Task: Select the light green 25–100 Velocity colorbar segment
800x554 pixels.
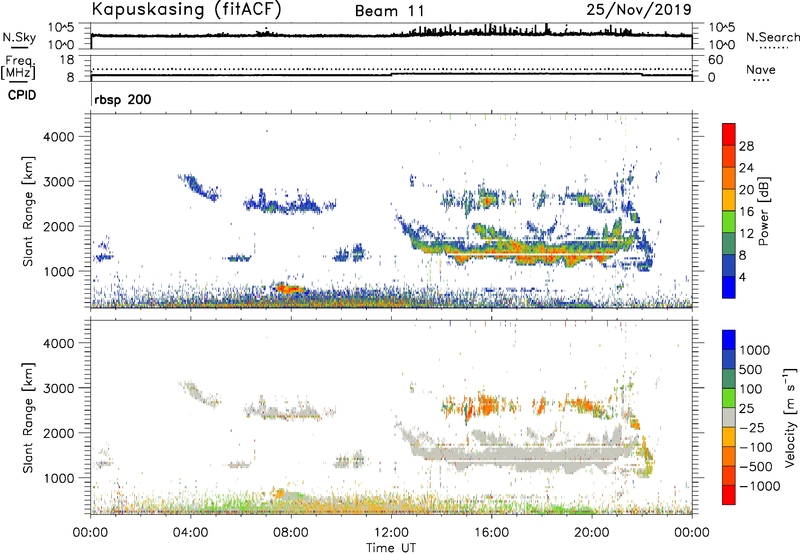Action: click(x=729, y=398)
